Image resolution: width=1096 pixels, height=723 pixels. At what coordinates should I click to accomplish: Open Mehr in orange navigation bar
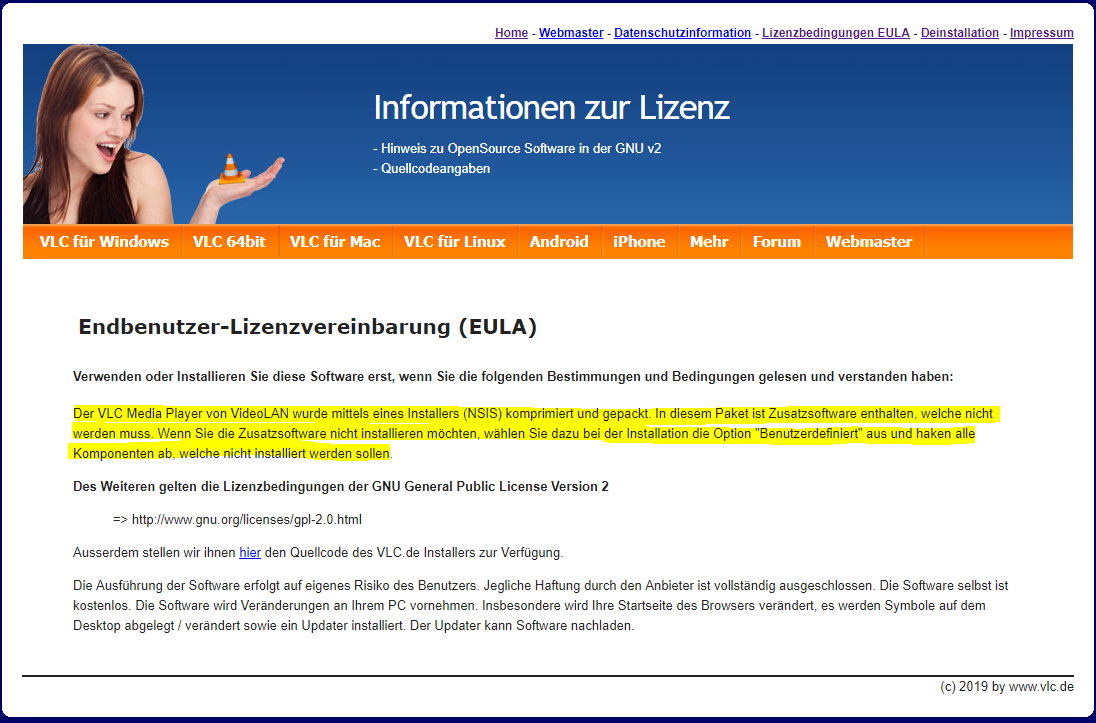pyautogui.click(x=709, y=242)
